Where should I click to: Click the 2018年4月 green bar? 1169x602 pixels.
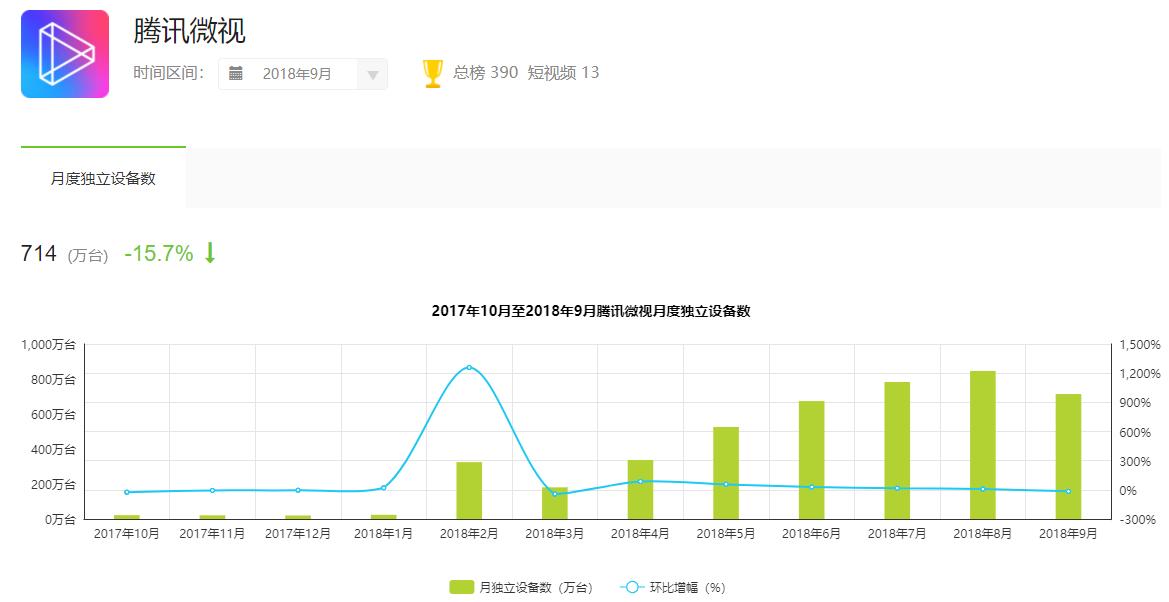640,489
